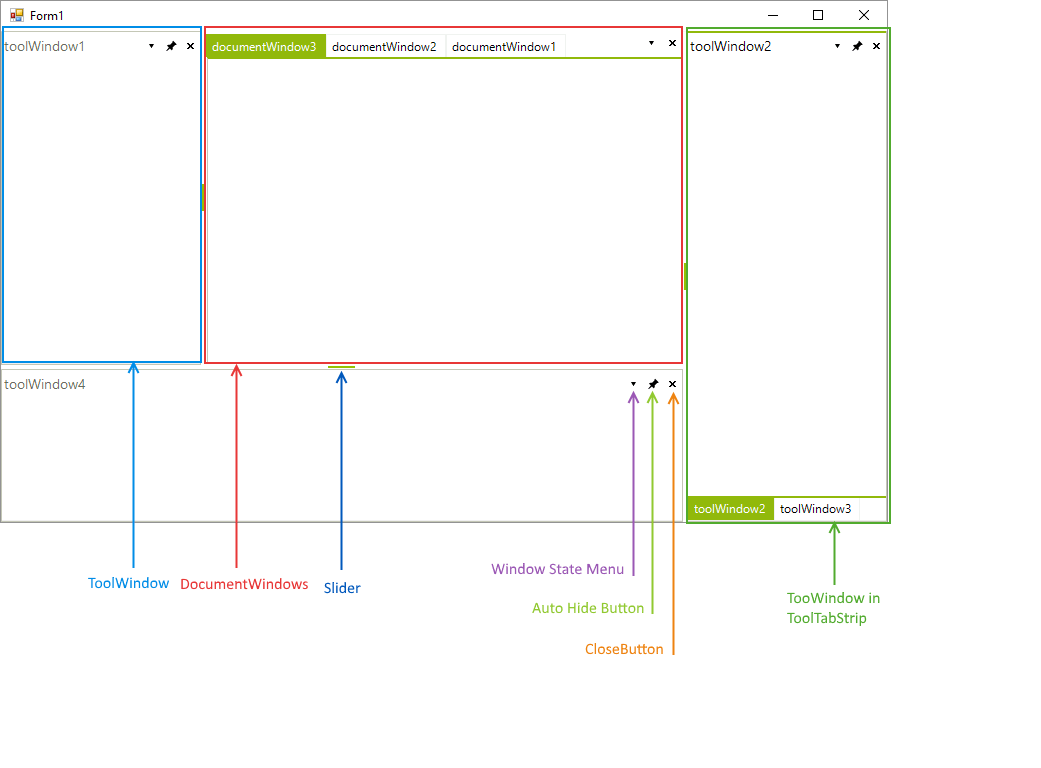The width and height of the screenshot is (1041, 768).
Task: Toggle auto hide for toolWindow4
Action: pyautogui.click(x=653, y=383)
